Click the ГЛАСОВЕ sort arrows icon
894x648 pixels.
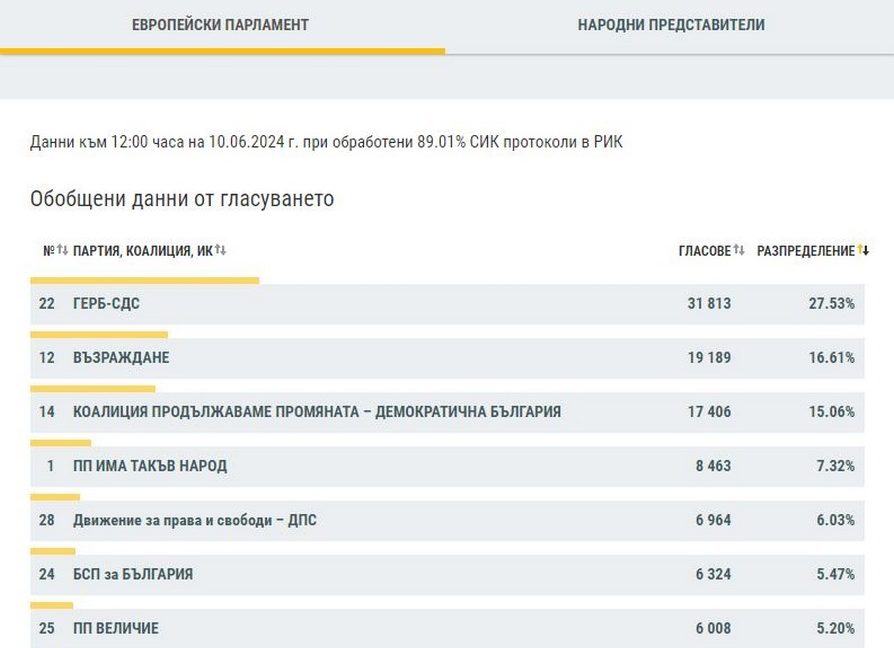739,250
